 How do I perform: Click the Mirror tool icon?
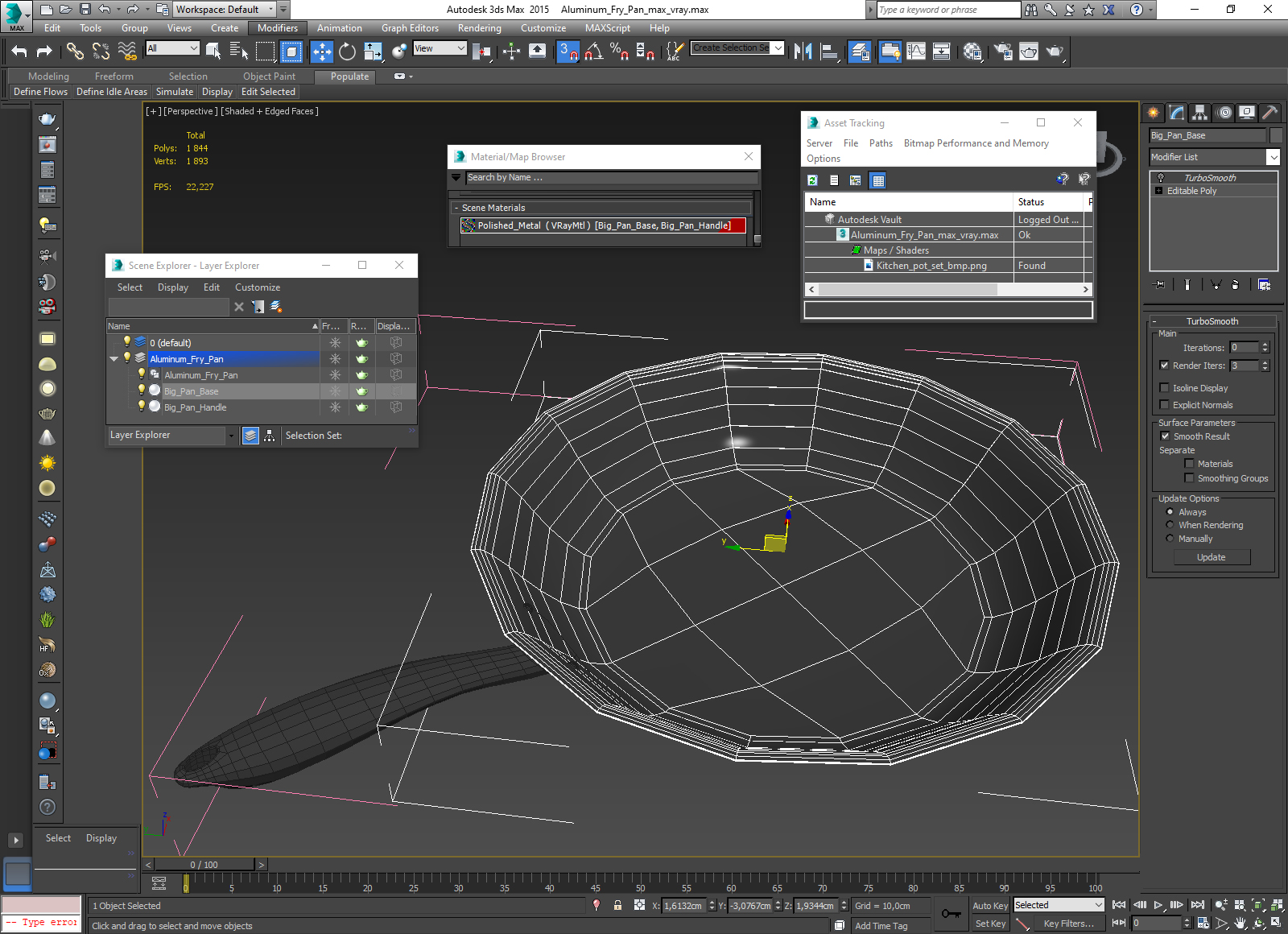803,52
